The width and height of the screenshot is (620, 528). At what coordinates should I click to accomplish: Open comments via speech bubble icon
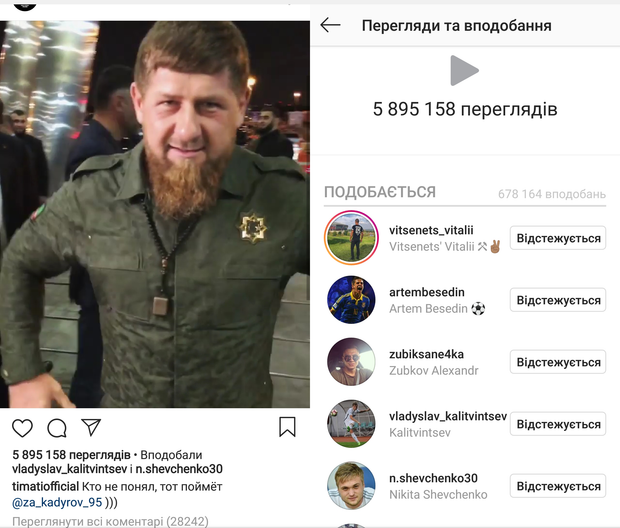[57, 428]
